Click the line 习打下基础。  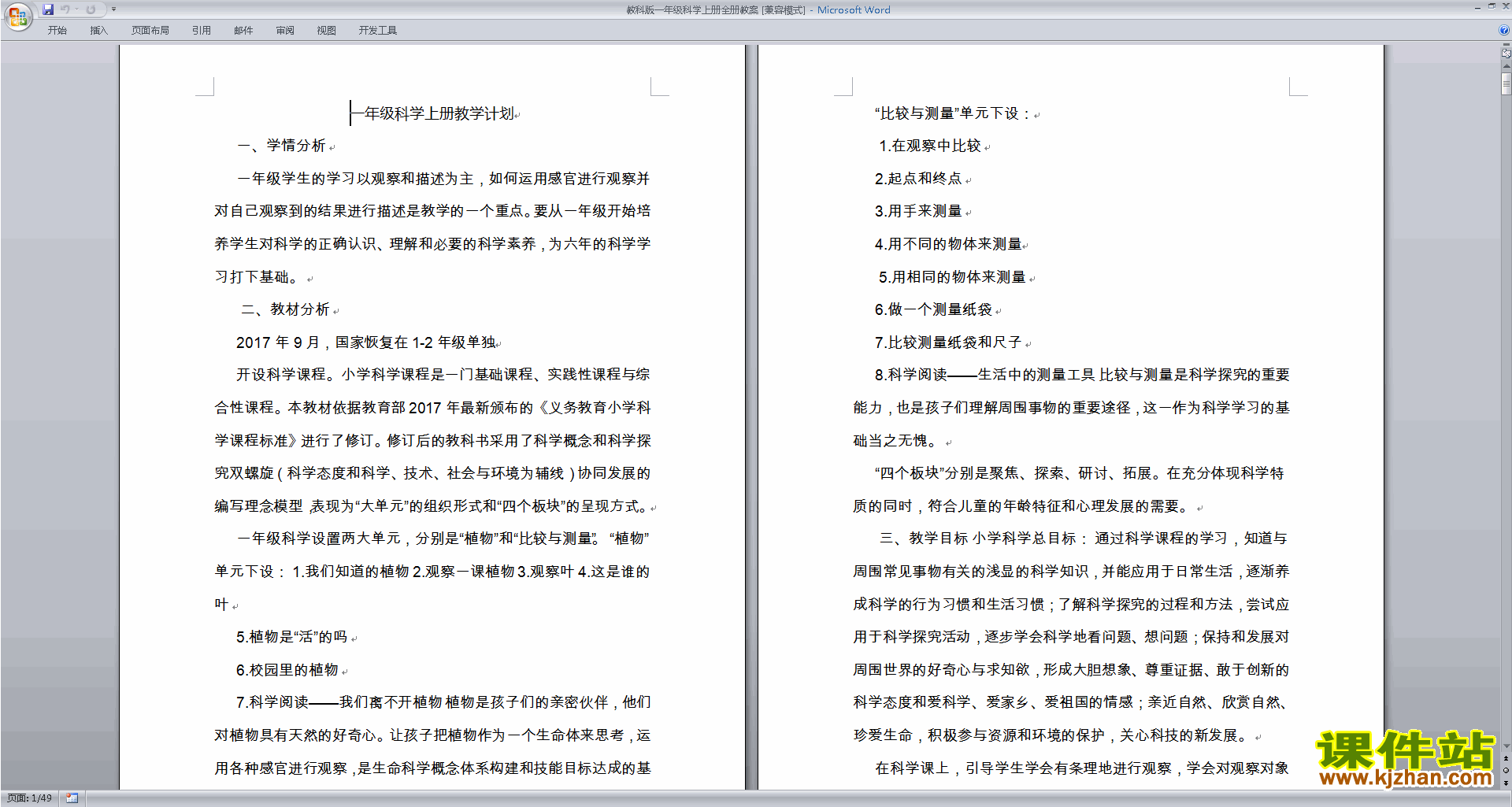pyautogui.click(x=257, y=277)
